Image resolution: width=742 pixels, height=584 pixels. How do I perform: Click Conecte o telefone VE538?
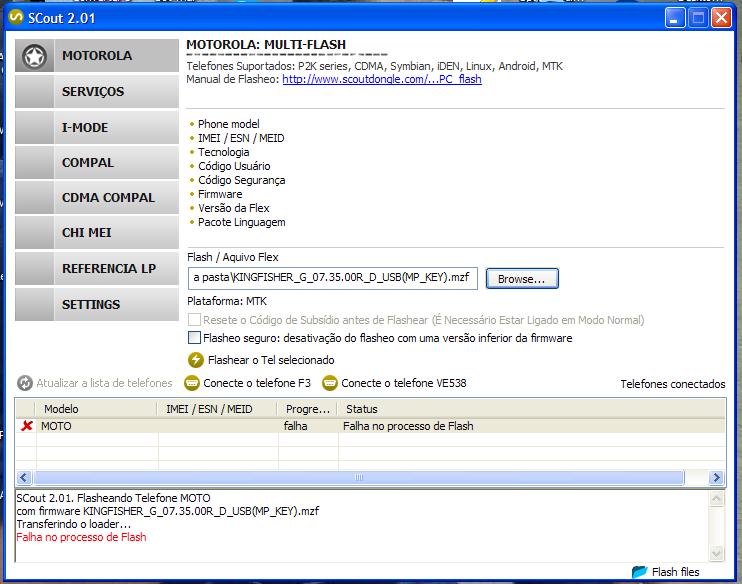[x=404, y=383]
